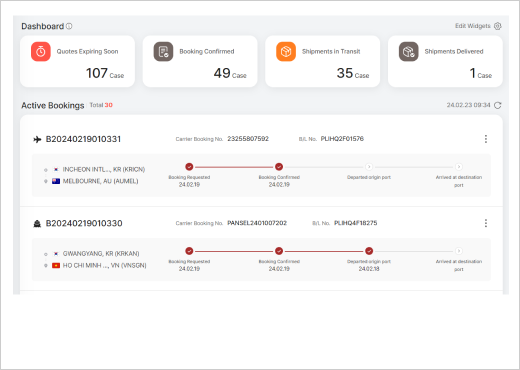This screenshot has width=520, height=370.
Task: Click Arrived at destination step for B20240219010330
Action: tap(459, 251)
